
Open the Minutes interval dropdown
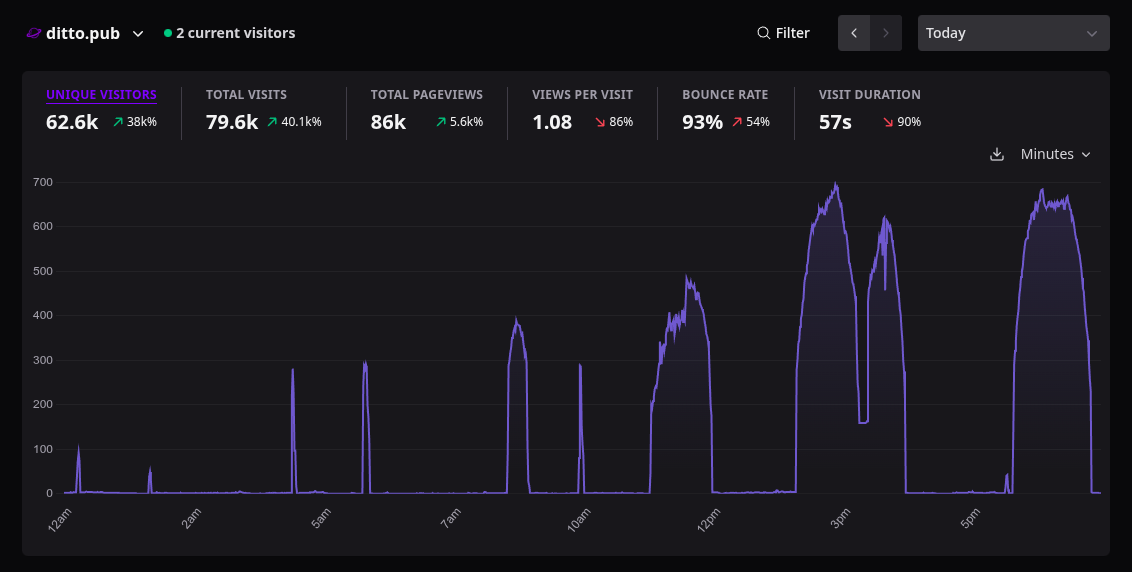pyautogui.click(x=1055, y=155)
